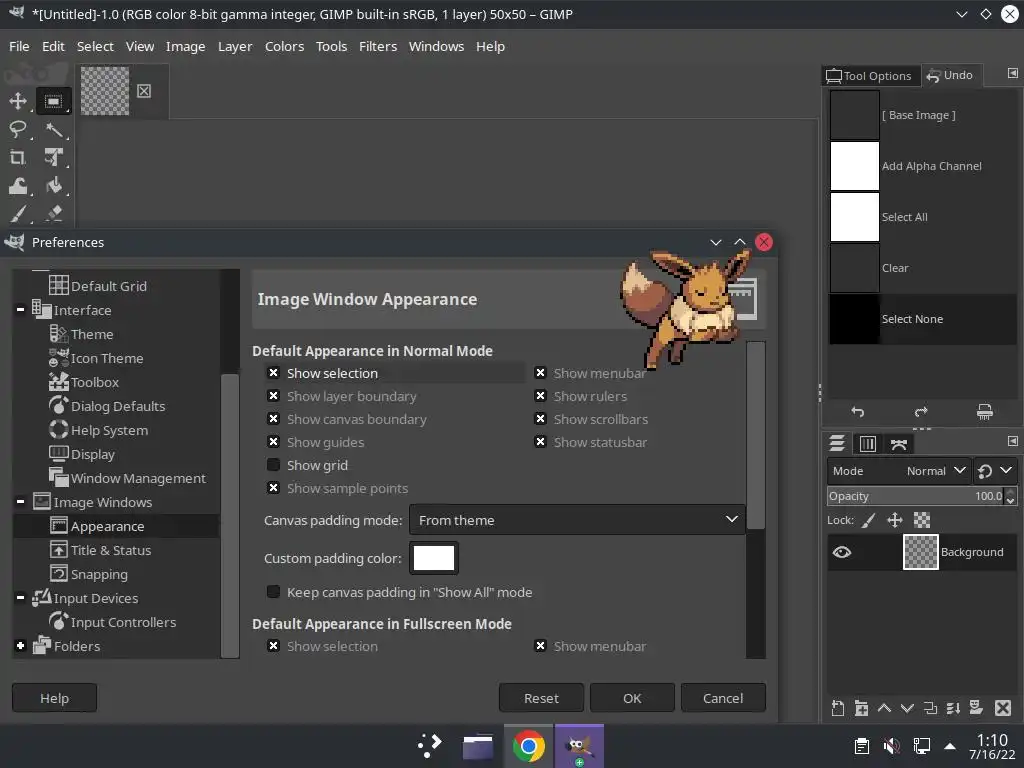Image resolution: width=1024 pixels, height=768 pixels.
Task: Collapse the Interface tree section
Action: click(20, 310)
